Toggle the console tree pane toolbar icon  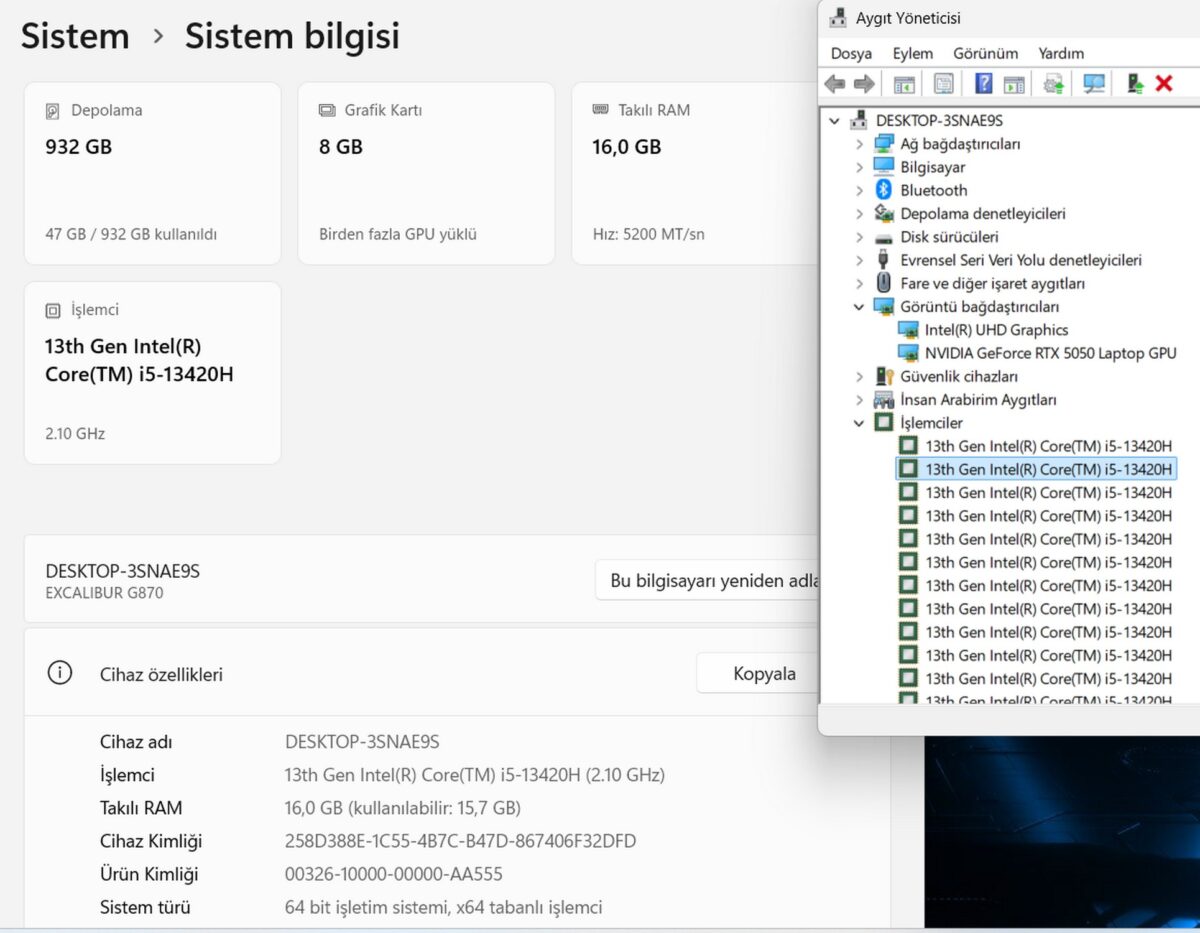coord(904,84)
